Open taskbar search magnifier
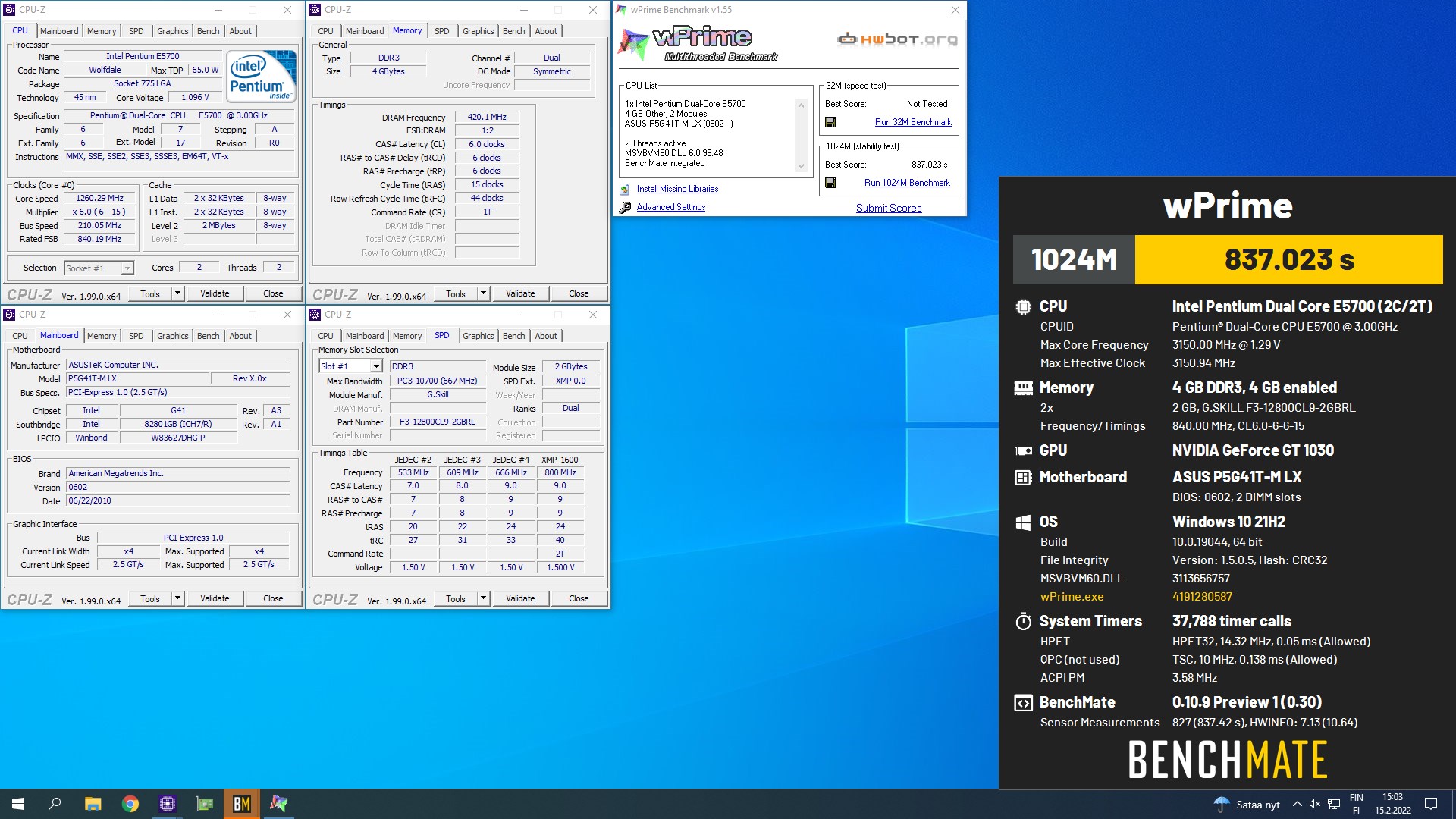This screenshot has height=819, width=1456. (55, 804)
